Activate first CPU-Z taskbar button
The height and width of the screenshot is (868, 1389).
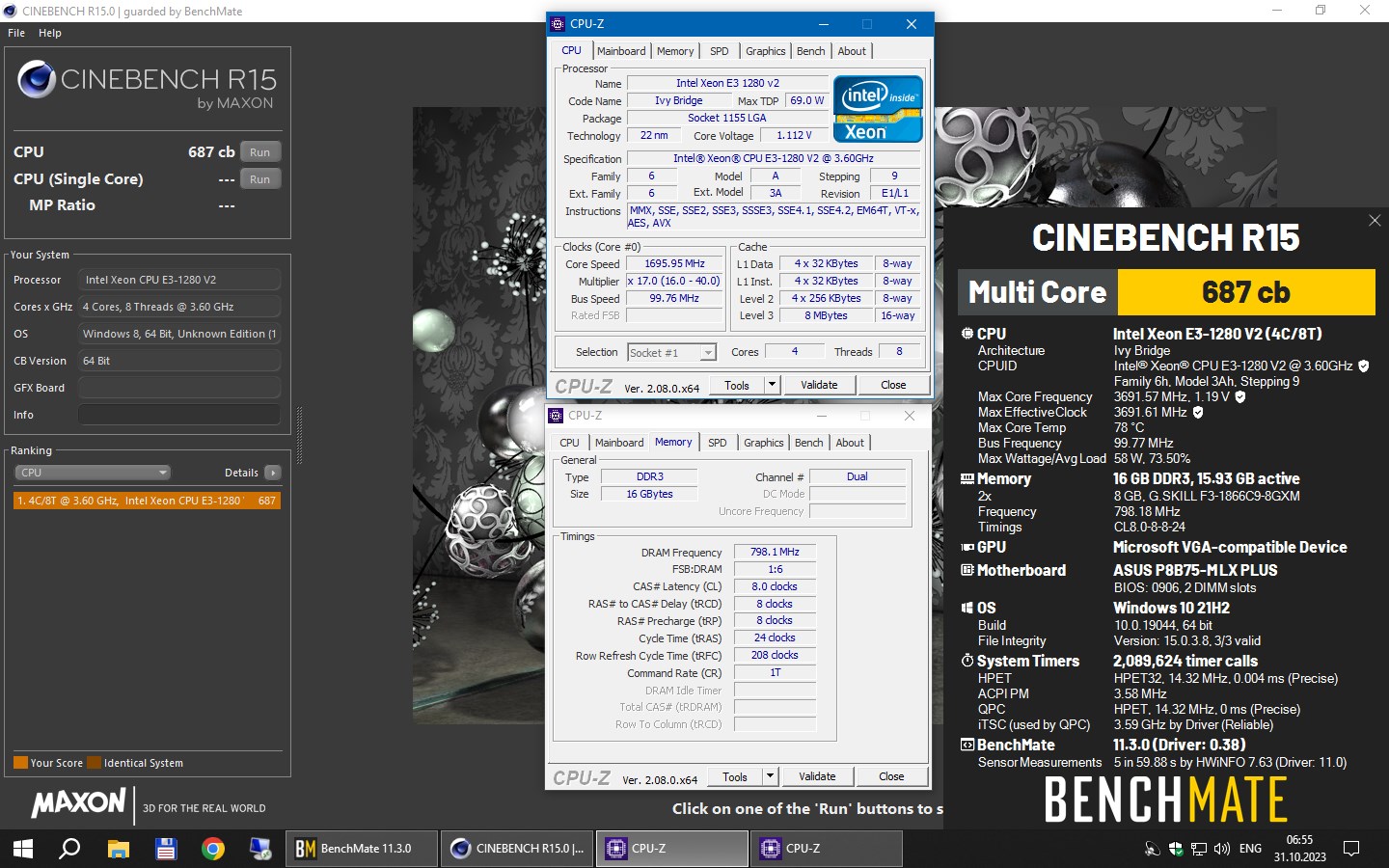(x=672, y=849)
